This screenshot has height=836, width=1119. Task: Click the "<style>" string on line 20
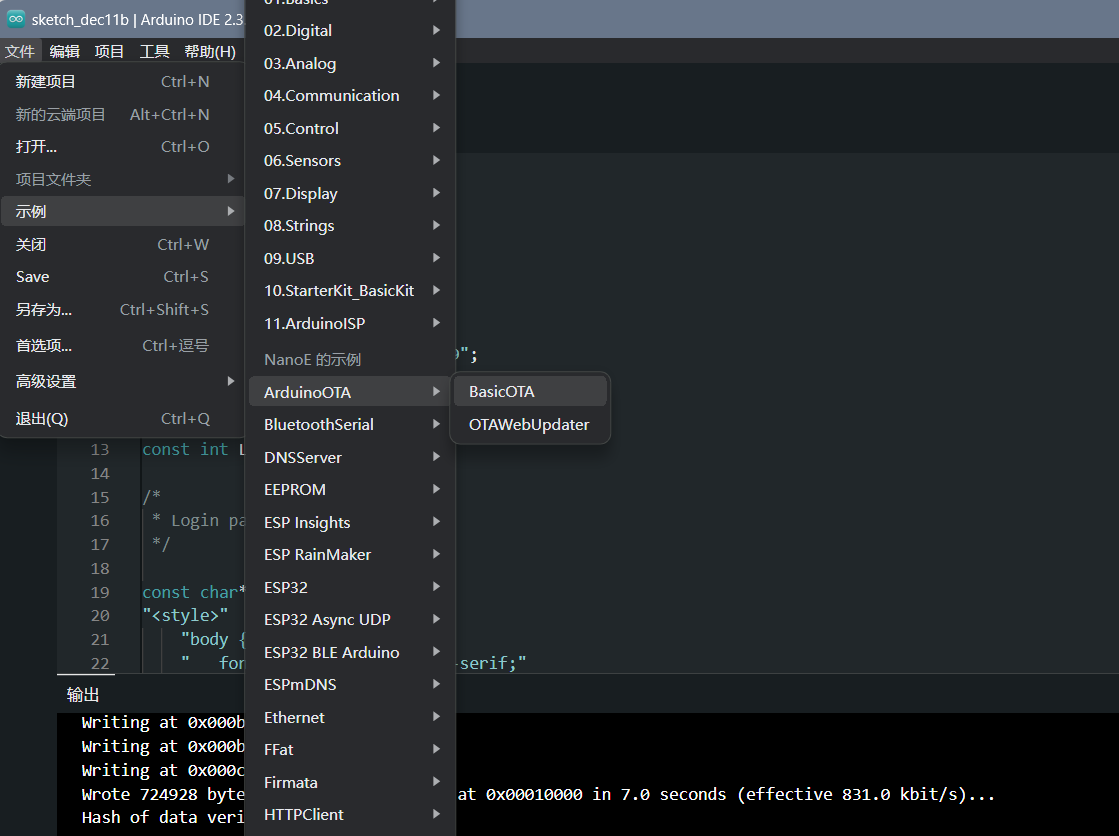(x=186, y=615)
